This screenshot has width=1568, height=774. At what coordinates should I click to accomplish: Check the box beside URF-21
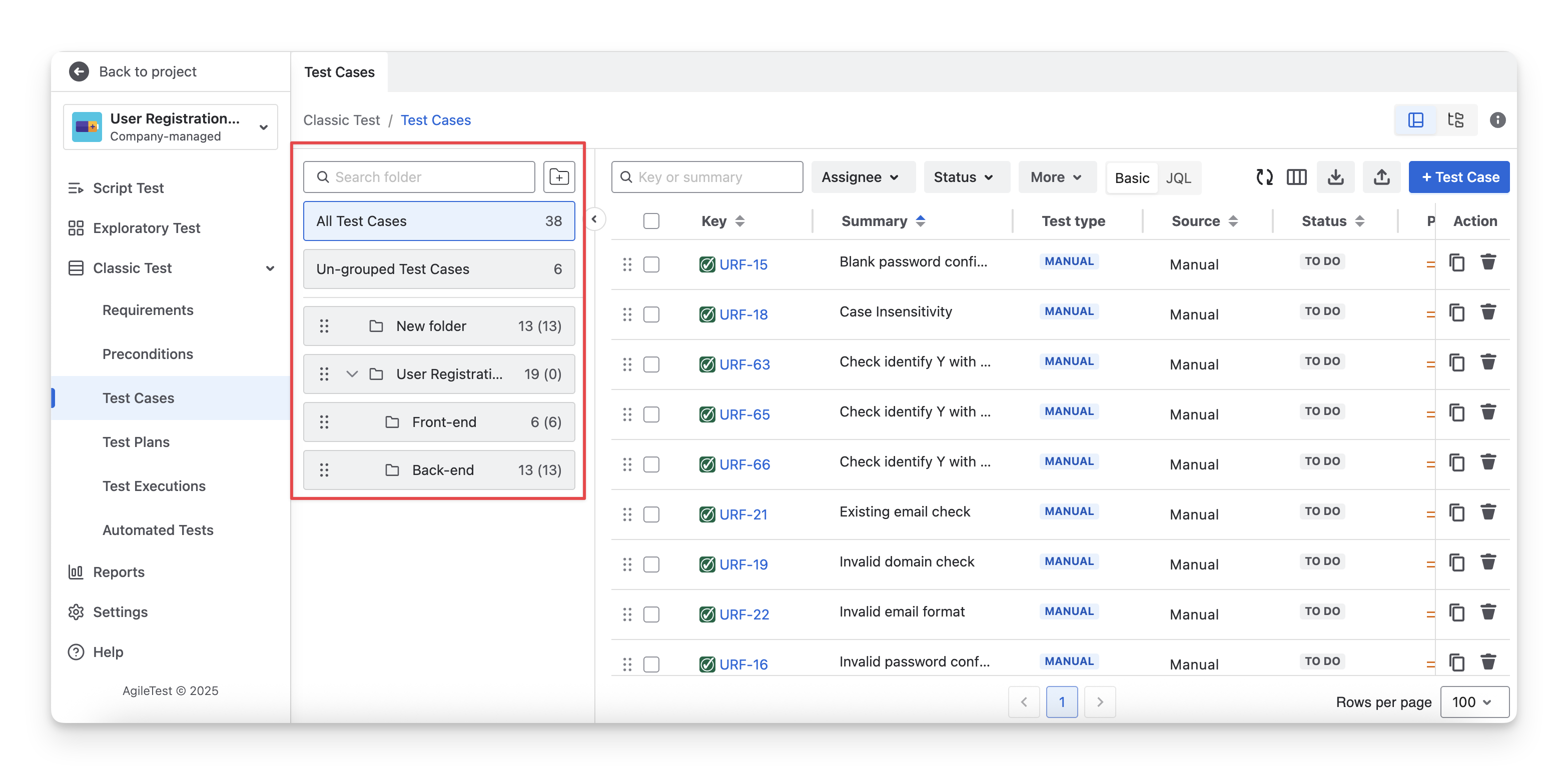(651, 514)
